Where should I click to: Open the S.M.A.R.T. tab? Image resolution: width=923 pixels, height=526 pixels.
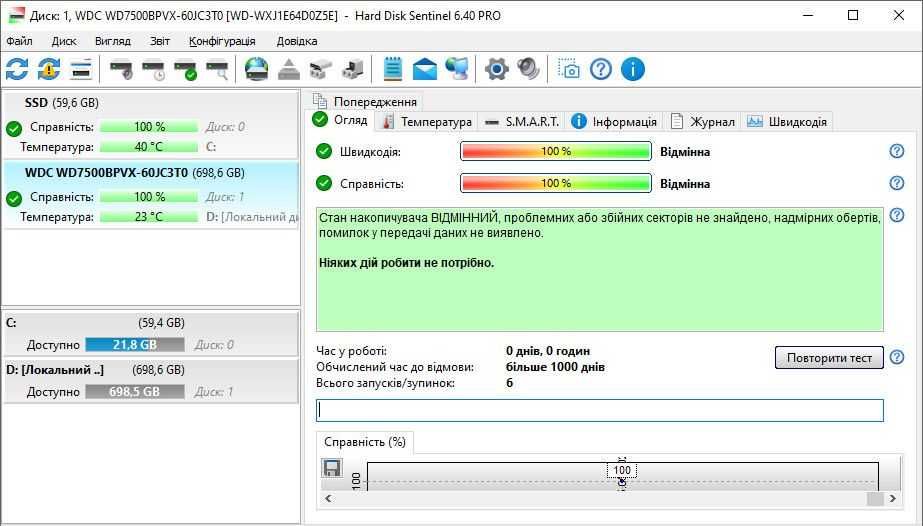[522, 122]
